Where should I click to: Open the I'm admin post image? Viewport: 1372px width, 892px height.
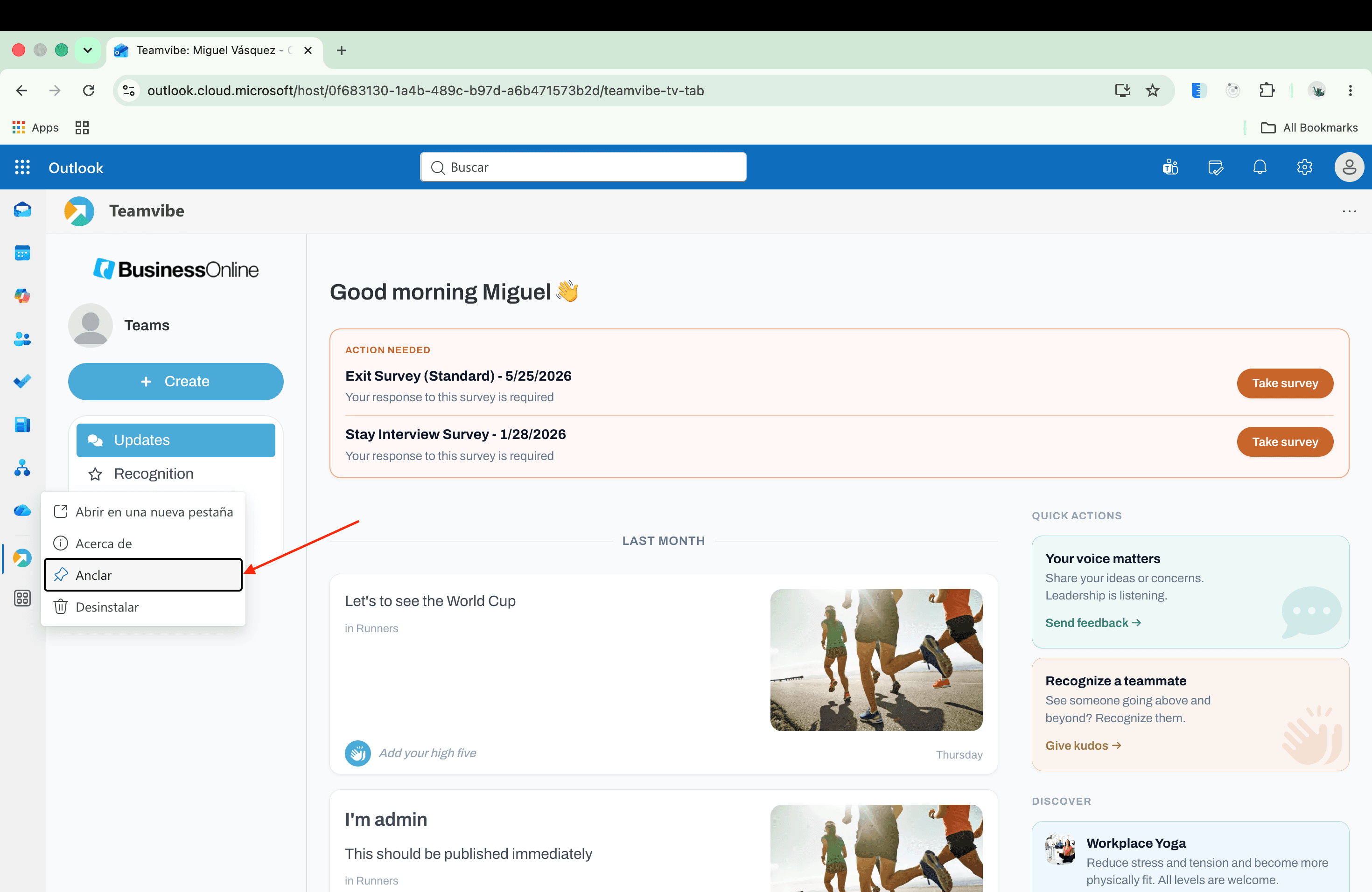click(876, 848)
